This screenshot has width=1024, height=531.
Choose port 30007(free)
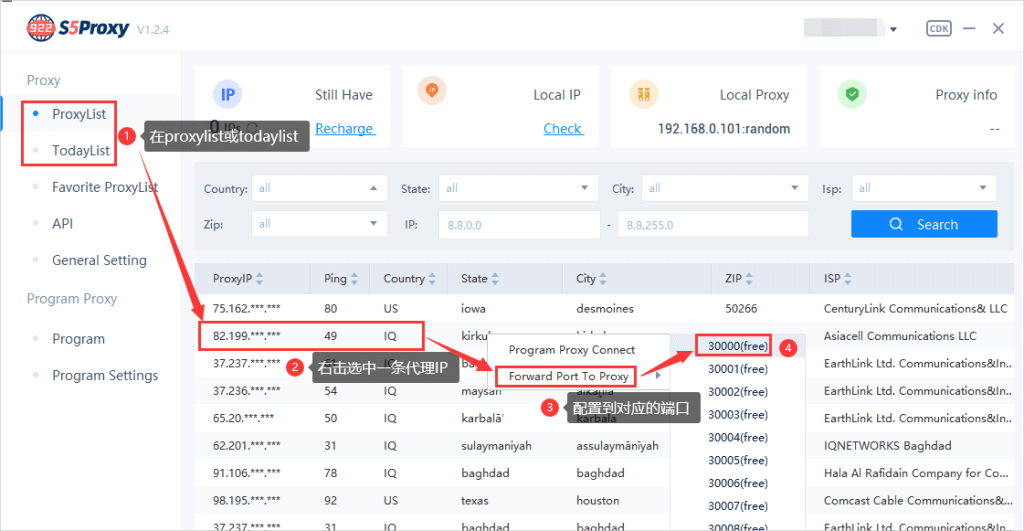(738, 506)
